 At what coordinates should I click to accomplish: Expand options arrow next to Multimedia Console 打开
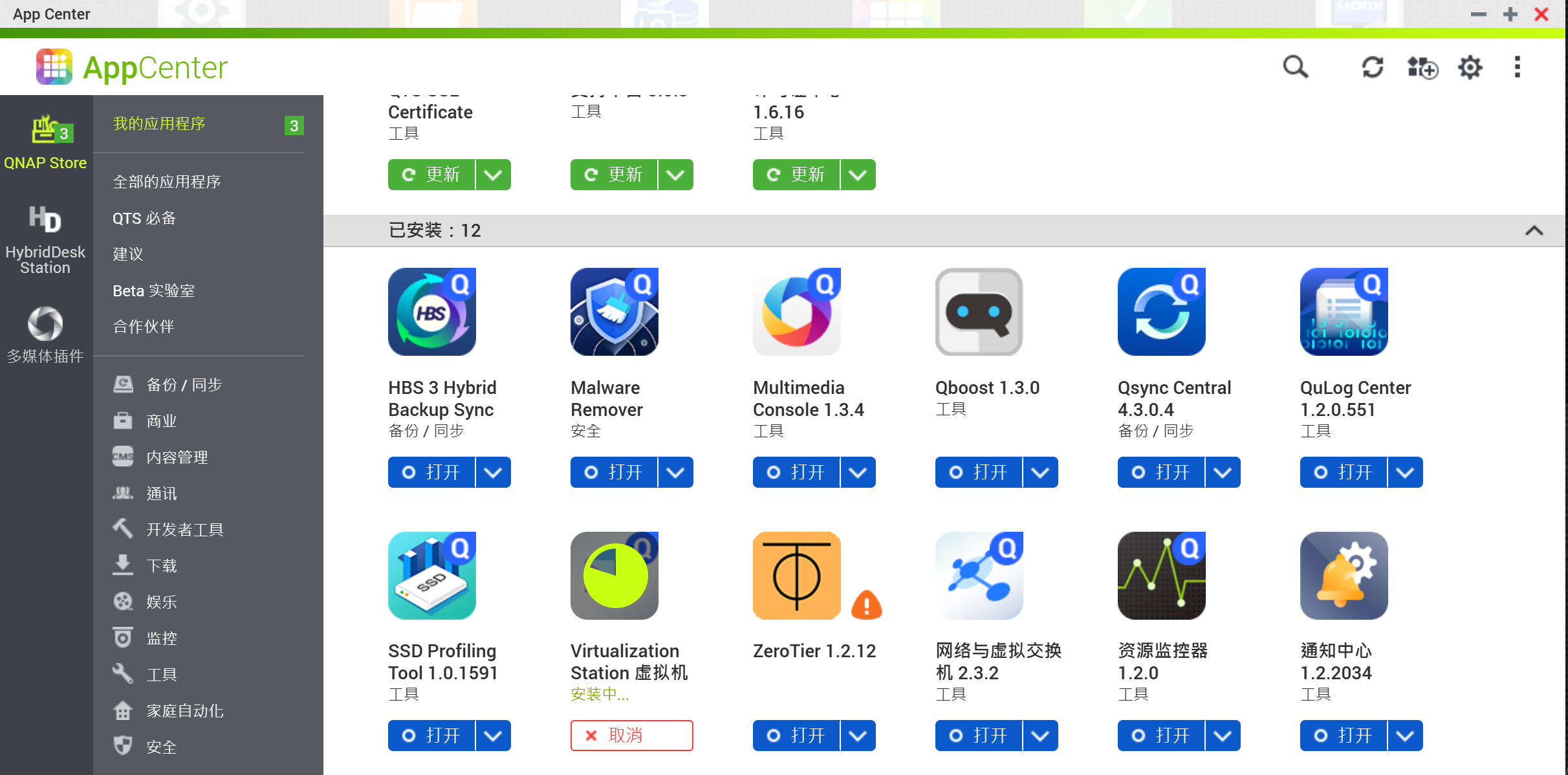pos(858,472)
